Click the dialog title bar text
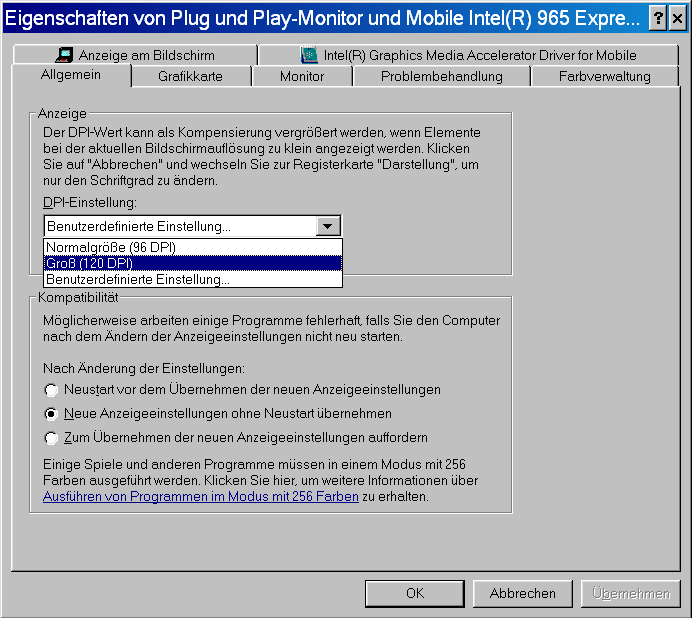 [322, 19]
